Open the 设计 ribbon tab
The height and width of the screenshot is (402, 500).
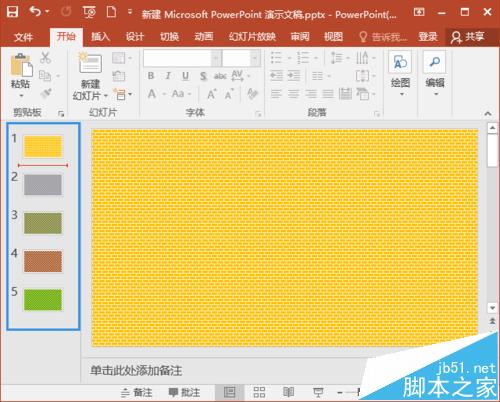(x=135, y=36)
